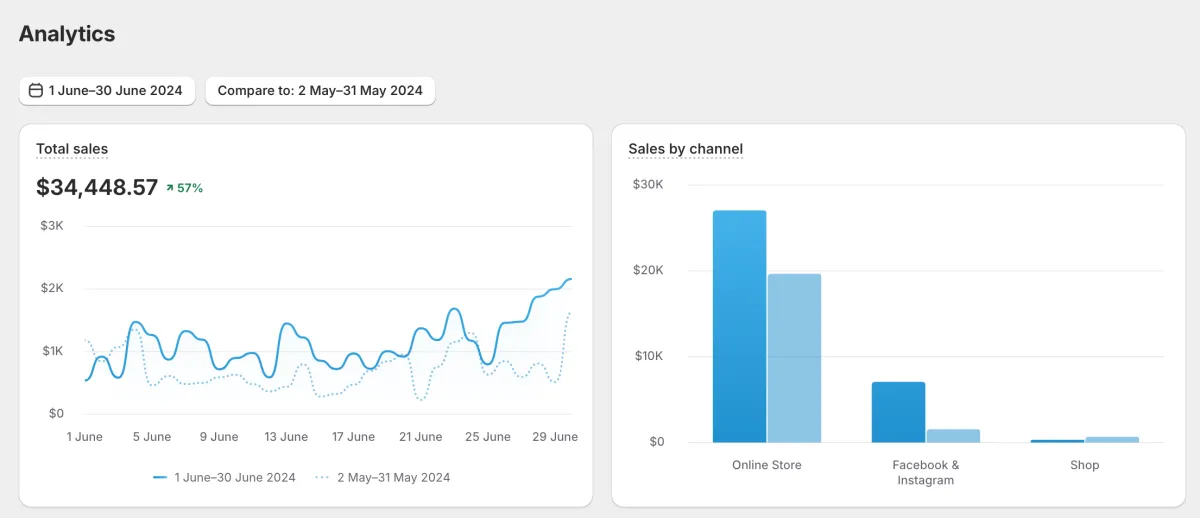The image size is (1200, 518).
Task: Click the dark Facebook & Instagram bar
Action: 898,412
